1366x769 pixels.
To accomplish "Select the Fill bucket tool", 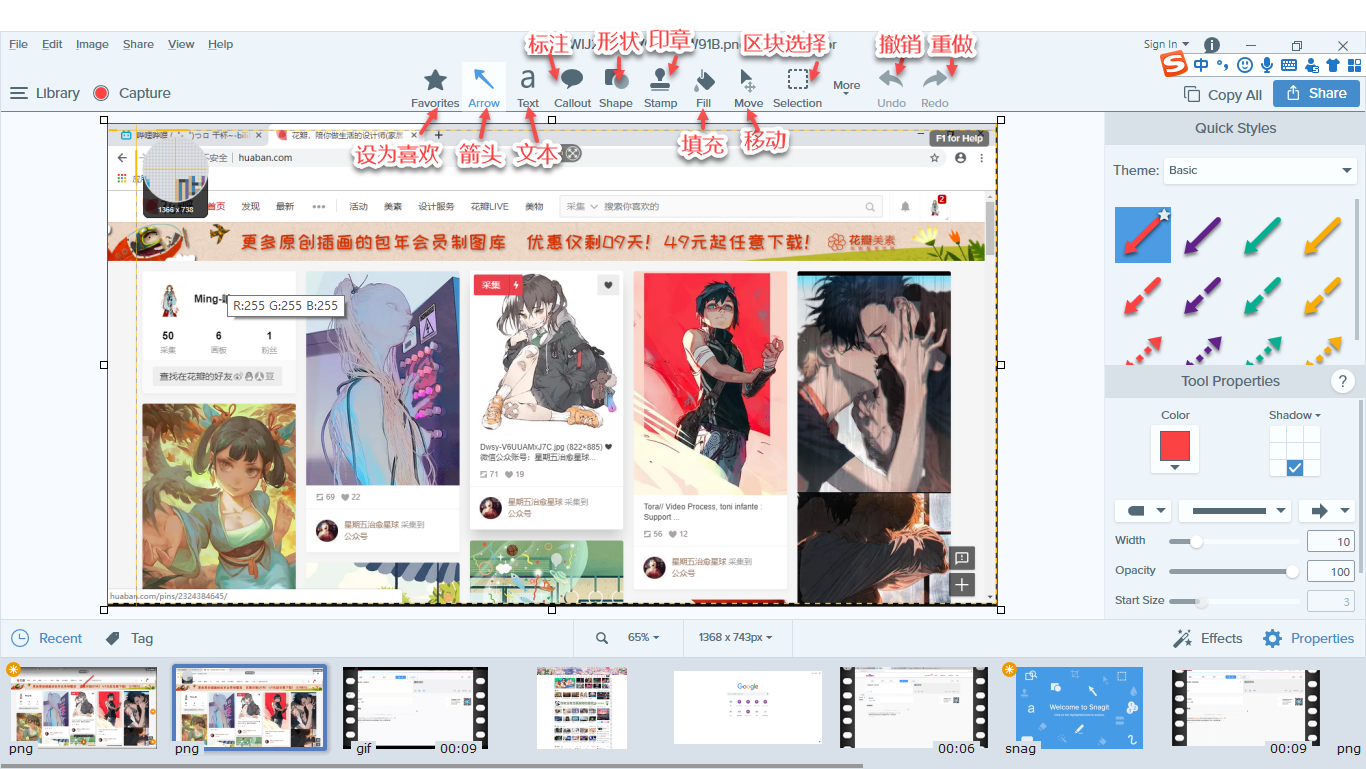I will (704, 88).
